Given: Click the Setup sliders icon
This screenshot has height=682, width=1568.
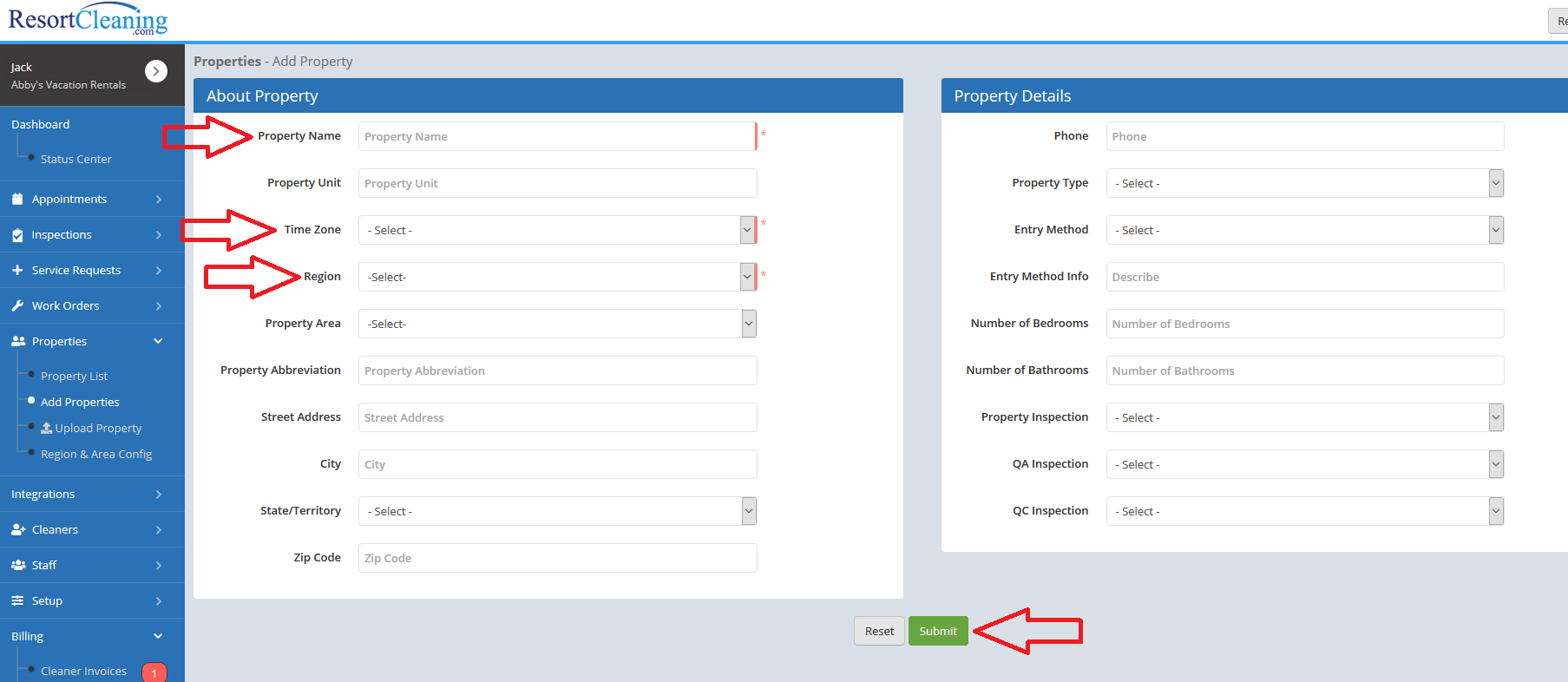Looking at the screenshot, I should (17, 601).
